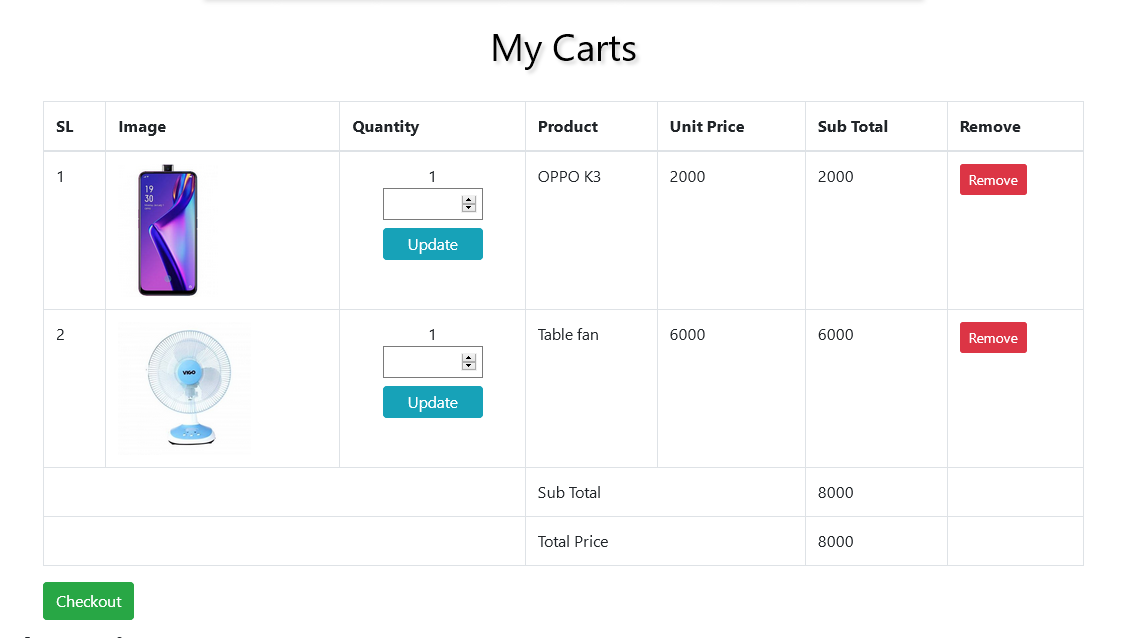Select the 'OPPO K3' product name
The width and height of the screenshot is (1122, 638).
click(569, 177)
